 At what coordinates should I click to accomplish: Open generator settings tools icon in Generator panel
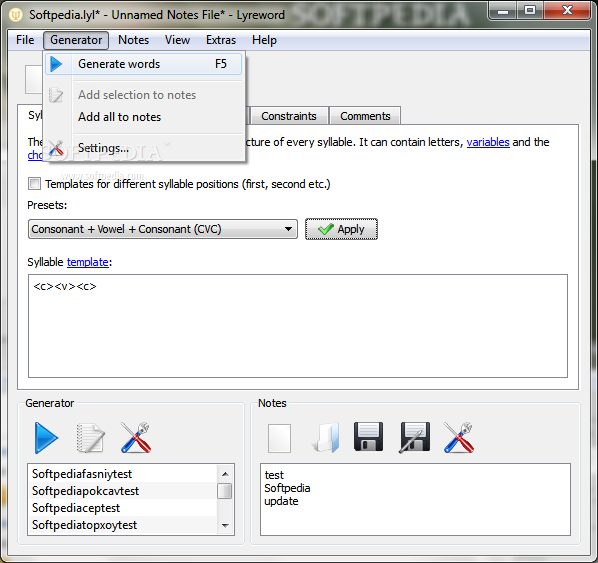[x=136, y=438]
